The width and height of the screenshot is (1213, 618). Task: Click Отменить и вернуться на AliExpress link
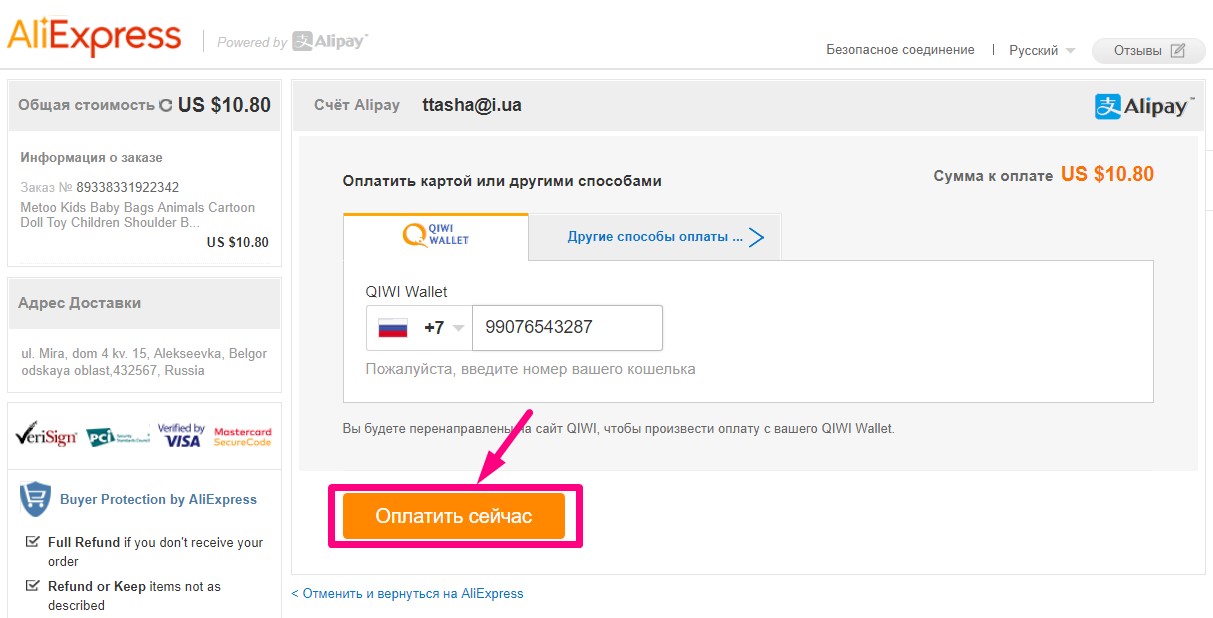tap(407, 593)
